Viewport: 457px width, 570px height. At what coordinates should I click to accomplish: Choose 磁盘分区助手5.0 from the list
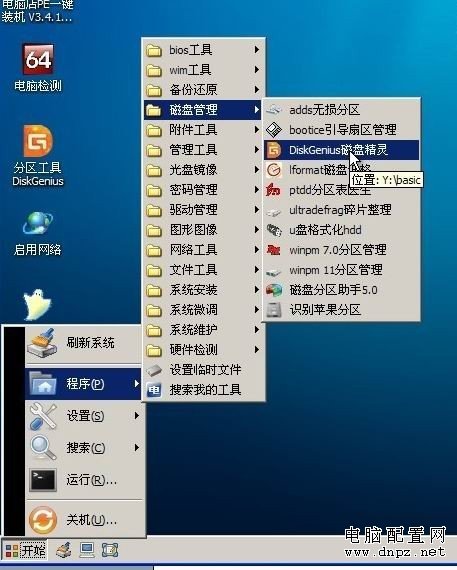pyautogui.click(x=341, y=290)
